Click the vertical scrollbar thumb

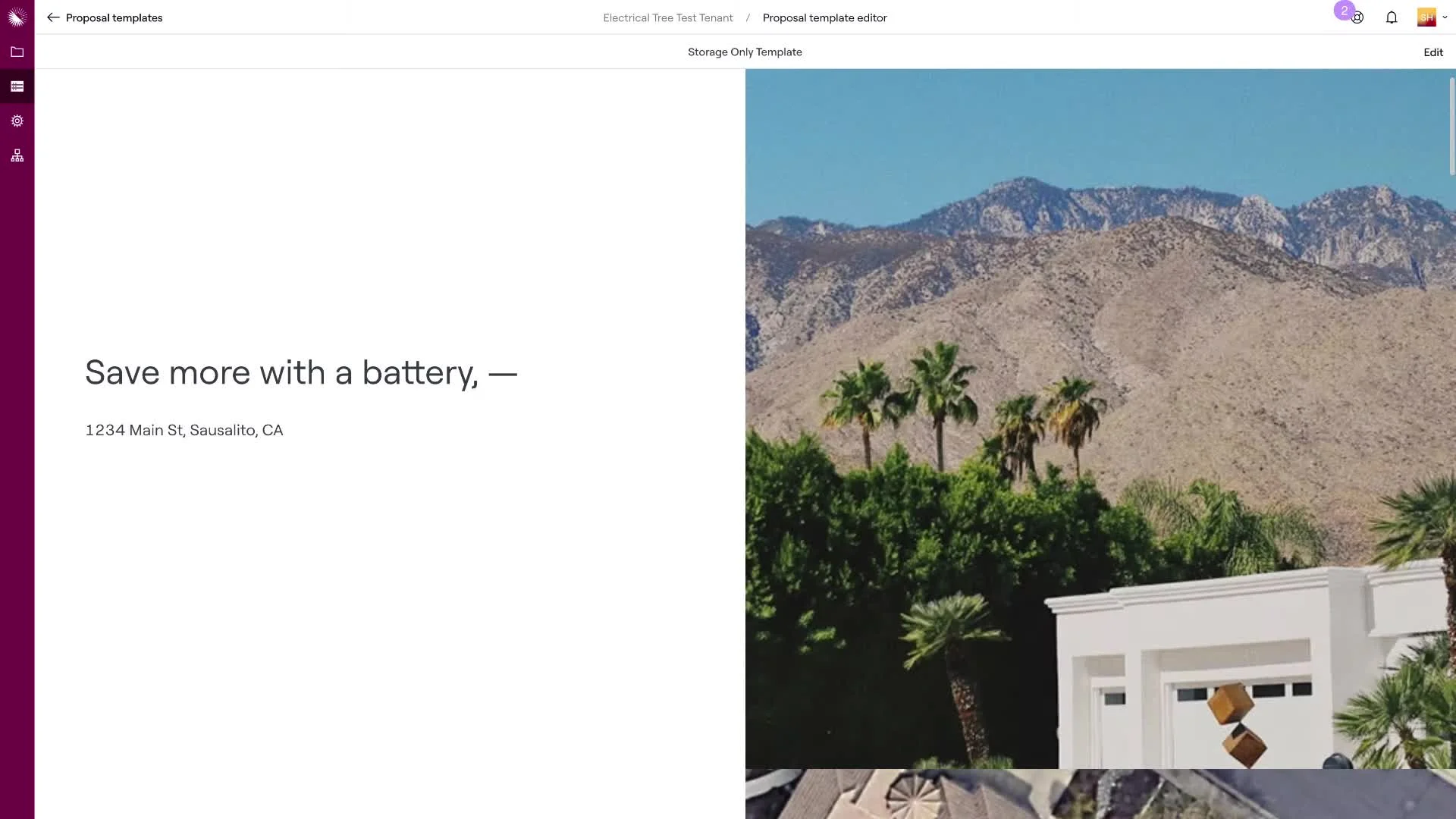1452,126
